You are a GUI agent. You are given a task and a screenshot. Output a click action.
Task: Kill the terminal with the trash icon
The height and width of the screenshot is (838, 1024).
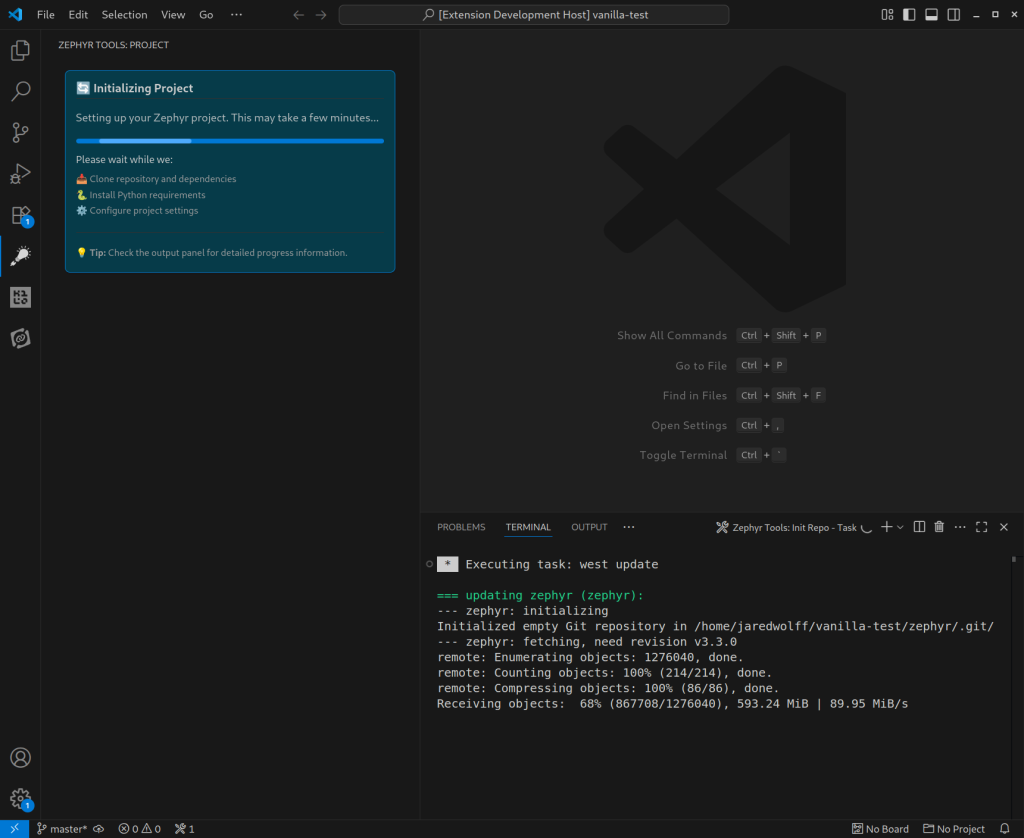(x=939, y=527)
